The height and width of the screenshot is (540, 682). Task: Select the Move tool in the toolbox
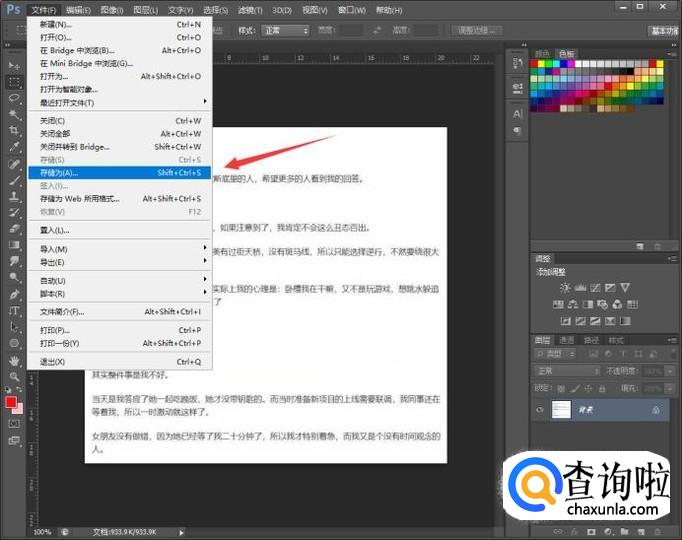click(x=14, y=63)
